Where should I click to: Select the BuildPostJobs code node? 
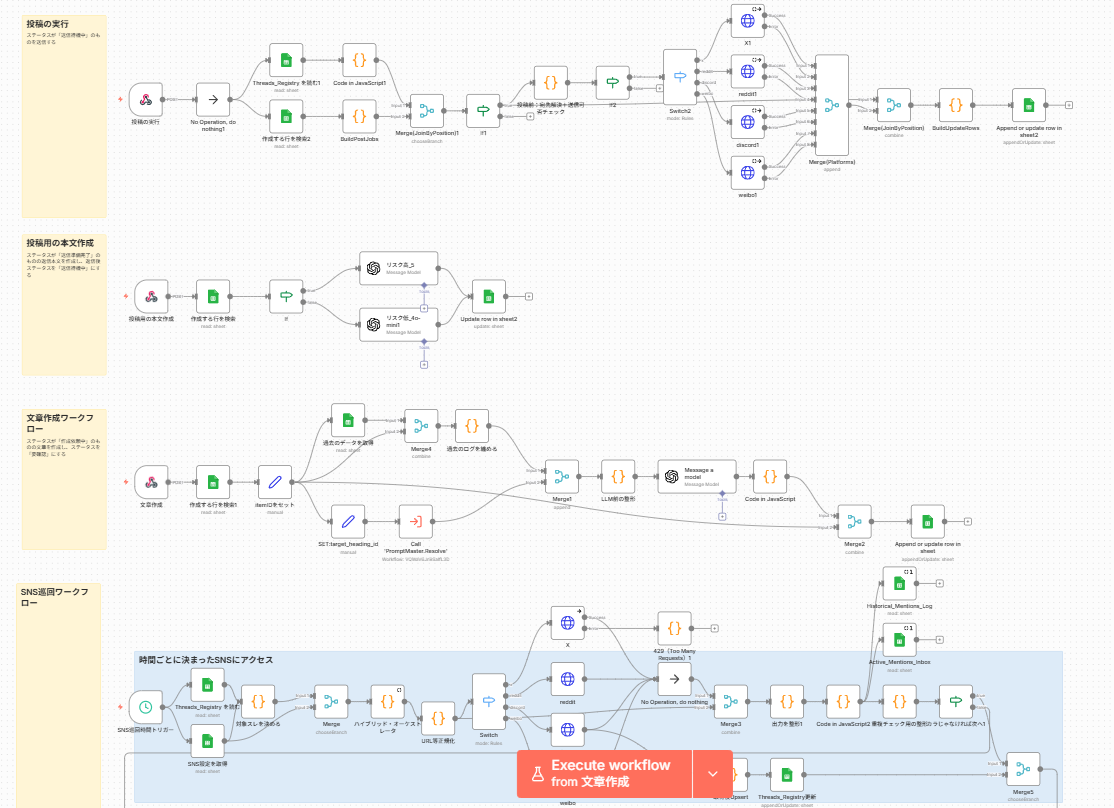tap(359, 116)
